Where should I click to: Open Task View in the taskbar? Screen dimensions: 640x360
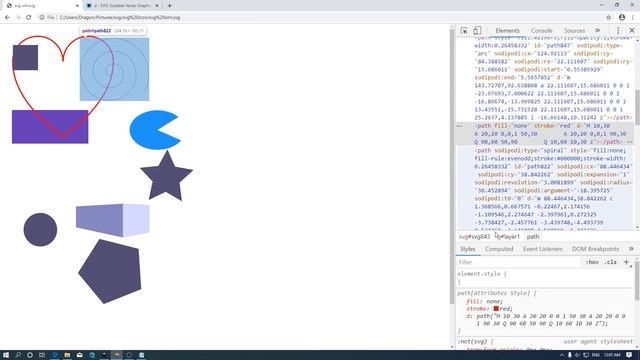tap(42, 355)
